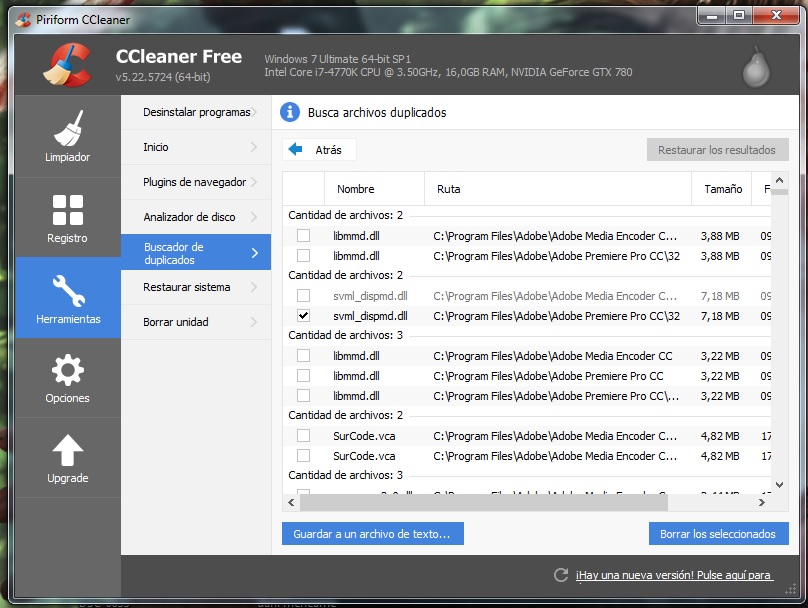Screen dimensions: 808x608
Task: Click chevron beside Analizador de disco
Action: 254,217
